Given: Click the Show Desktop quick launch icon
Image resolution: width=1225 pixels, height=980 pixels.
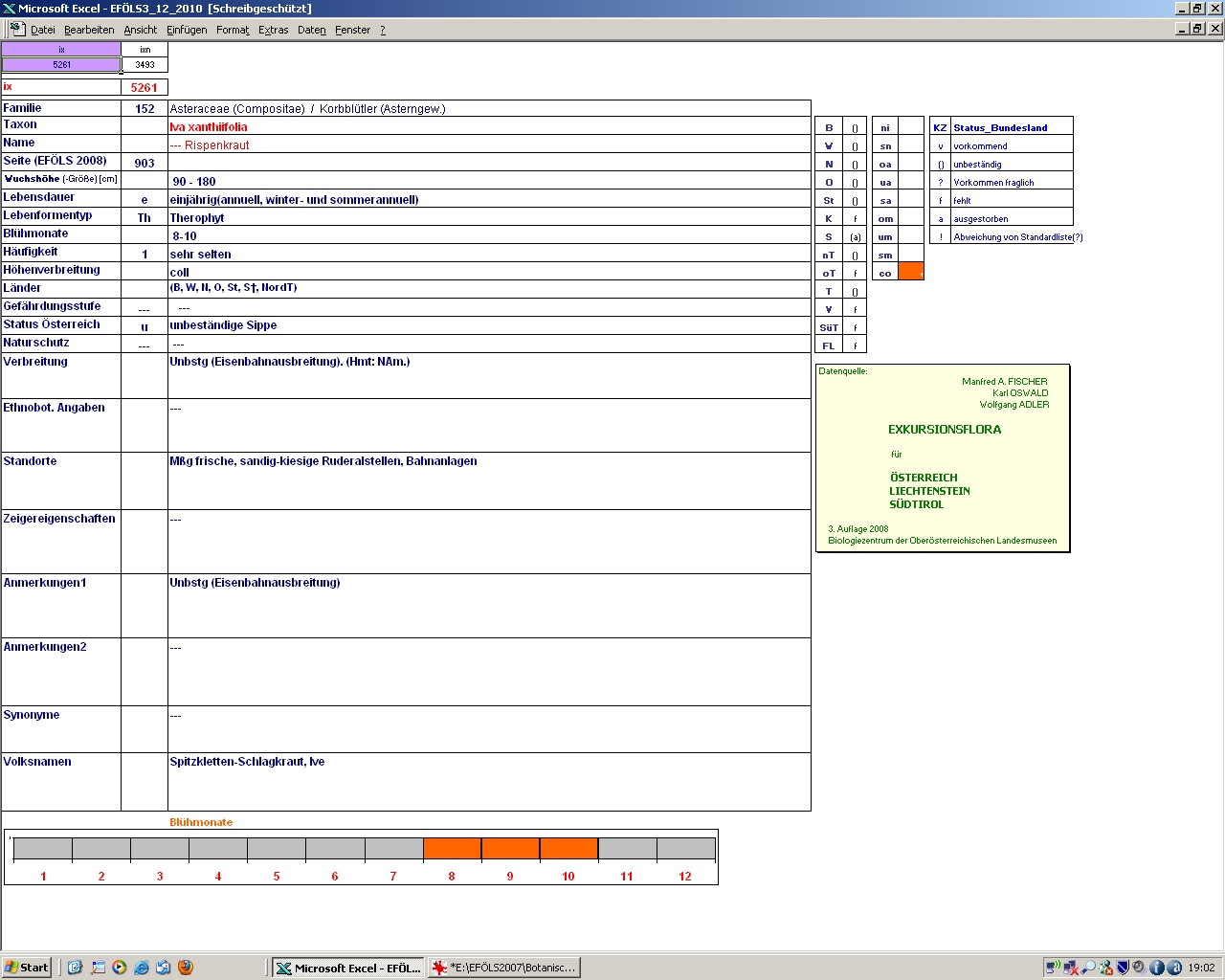Looking at the screenshot, I should 98,968.
